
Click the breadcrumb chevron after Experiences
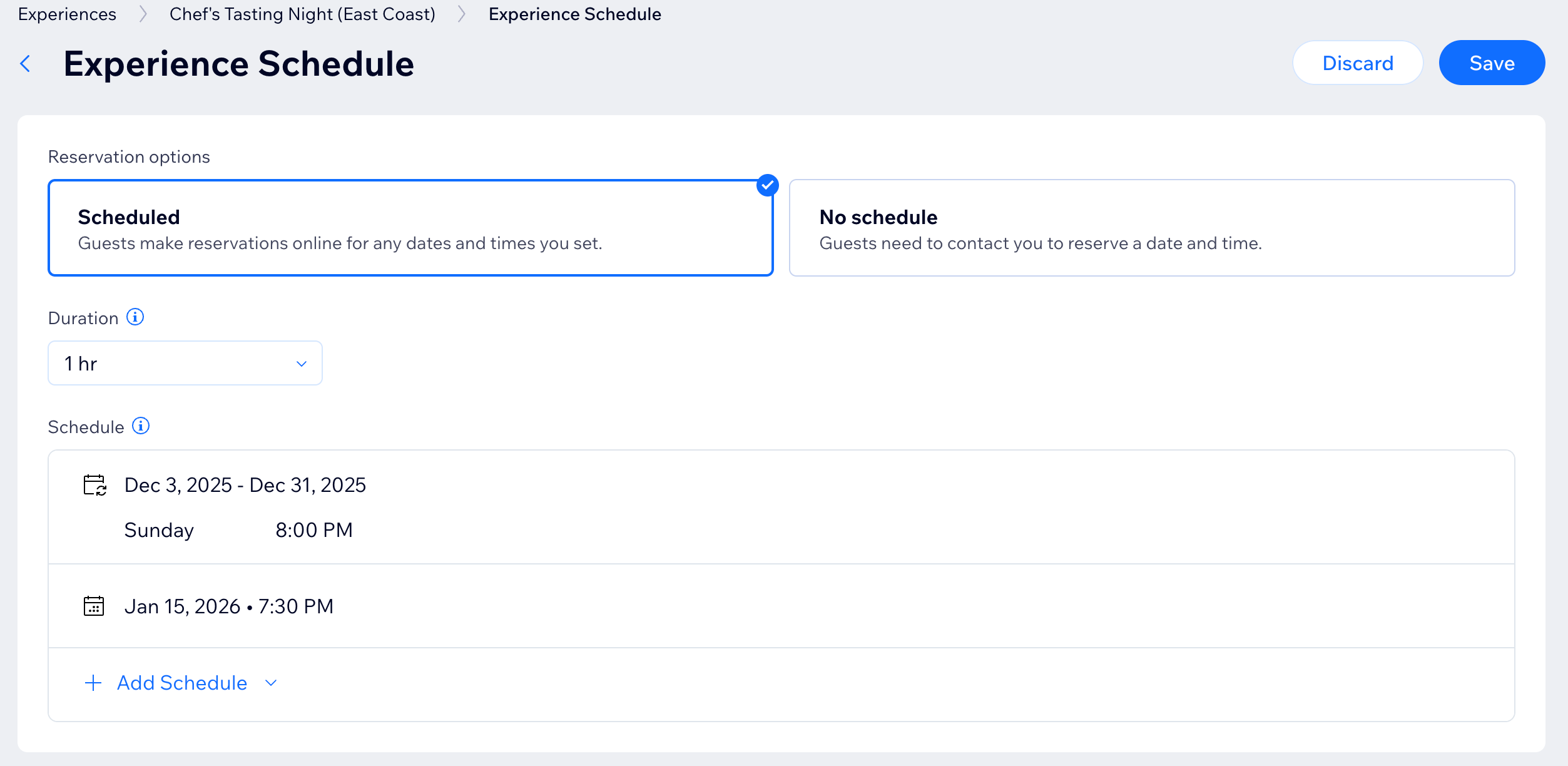tap(143, 14)
